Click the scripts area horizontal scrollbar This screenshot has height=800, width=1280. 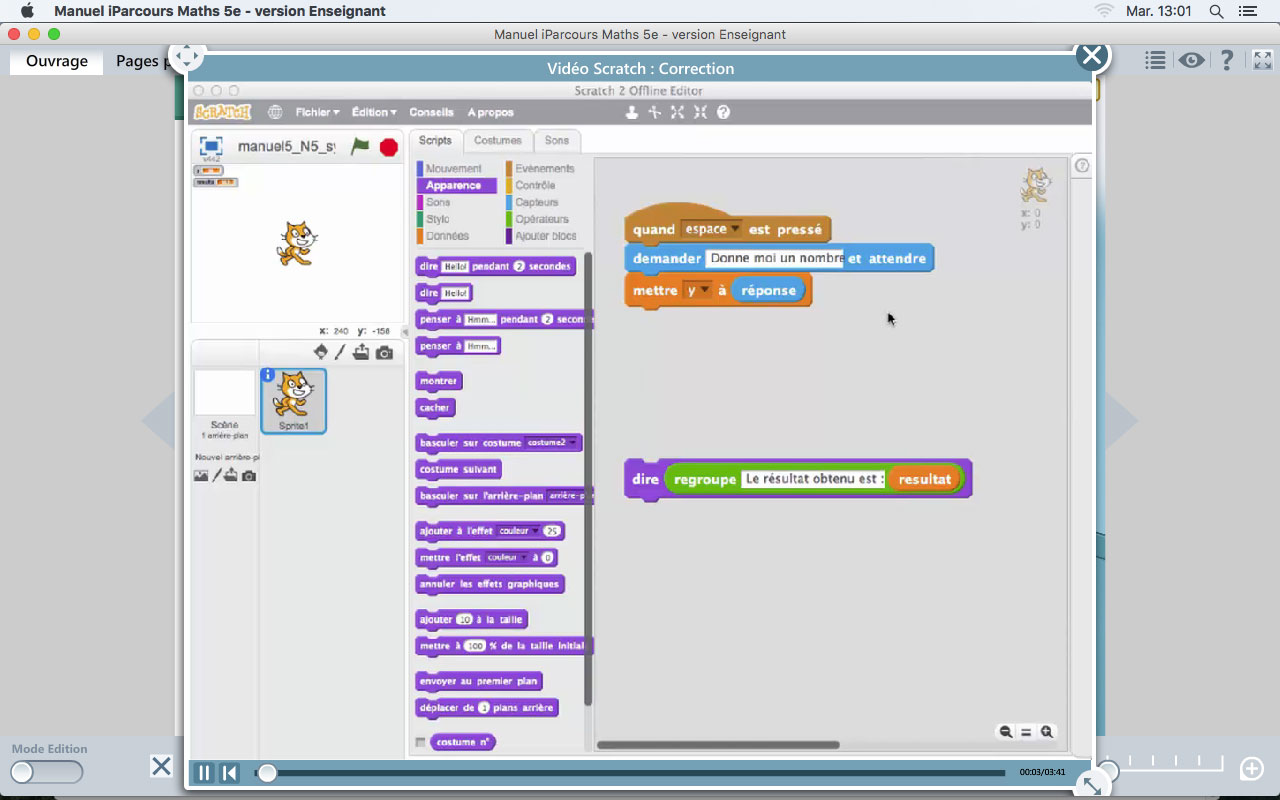718,745
